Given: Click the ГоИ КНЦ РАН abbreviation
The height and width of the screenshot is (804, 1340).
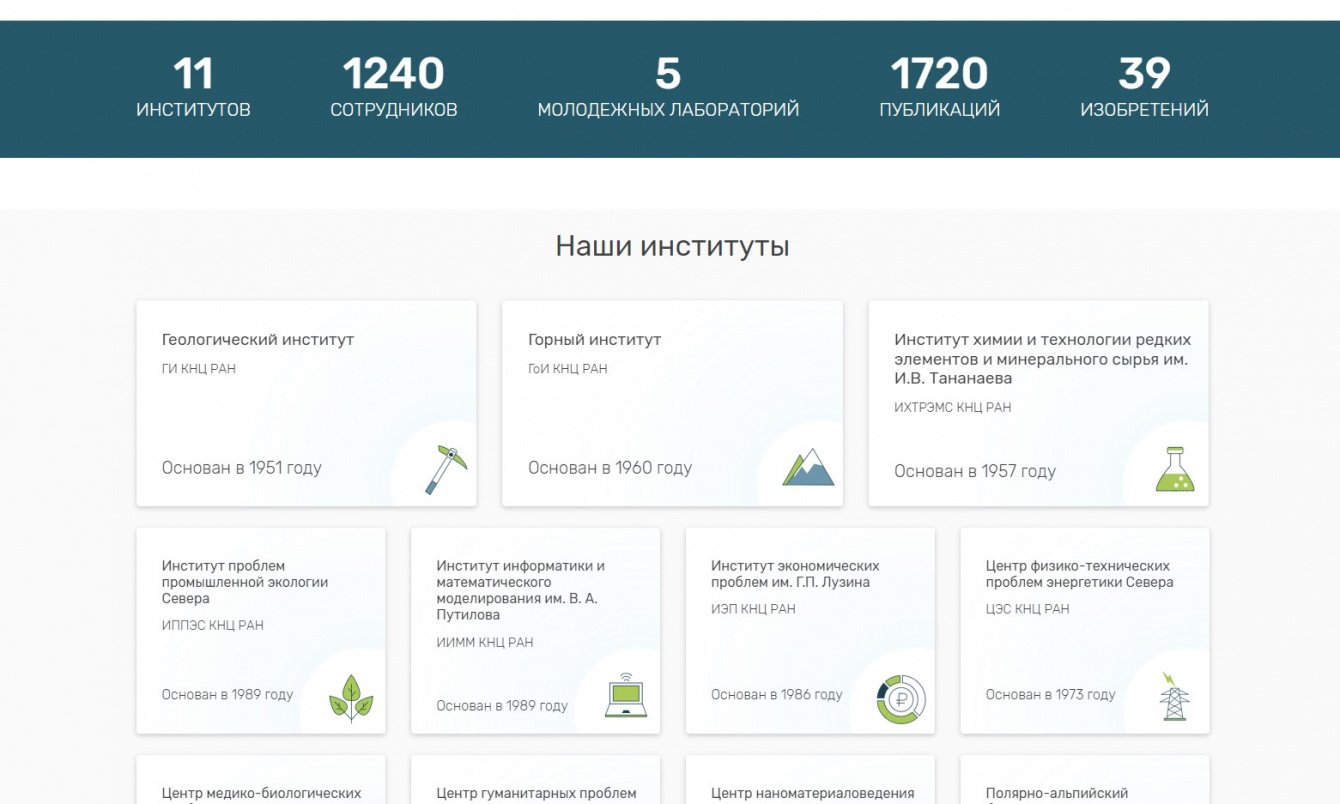Looking at the screenshot, I should (x=568, y=369).
